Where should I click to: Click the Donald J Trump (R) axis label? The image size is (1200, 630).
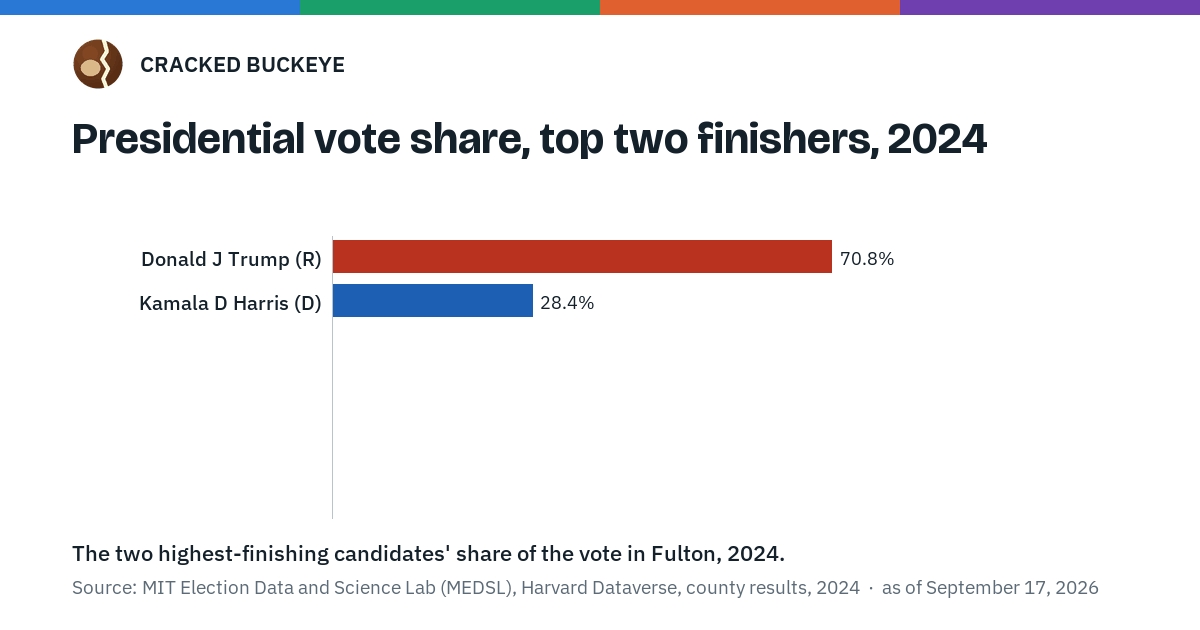[231, 260]
